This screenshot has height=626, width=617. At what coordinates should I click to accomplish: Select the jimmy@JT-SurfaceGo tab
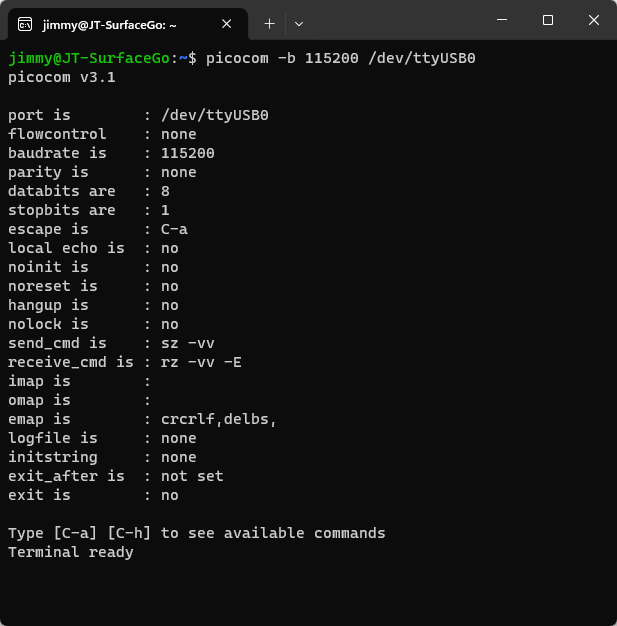click(128, 24)
